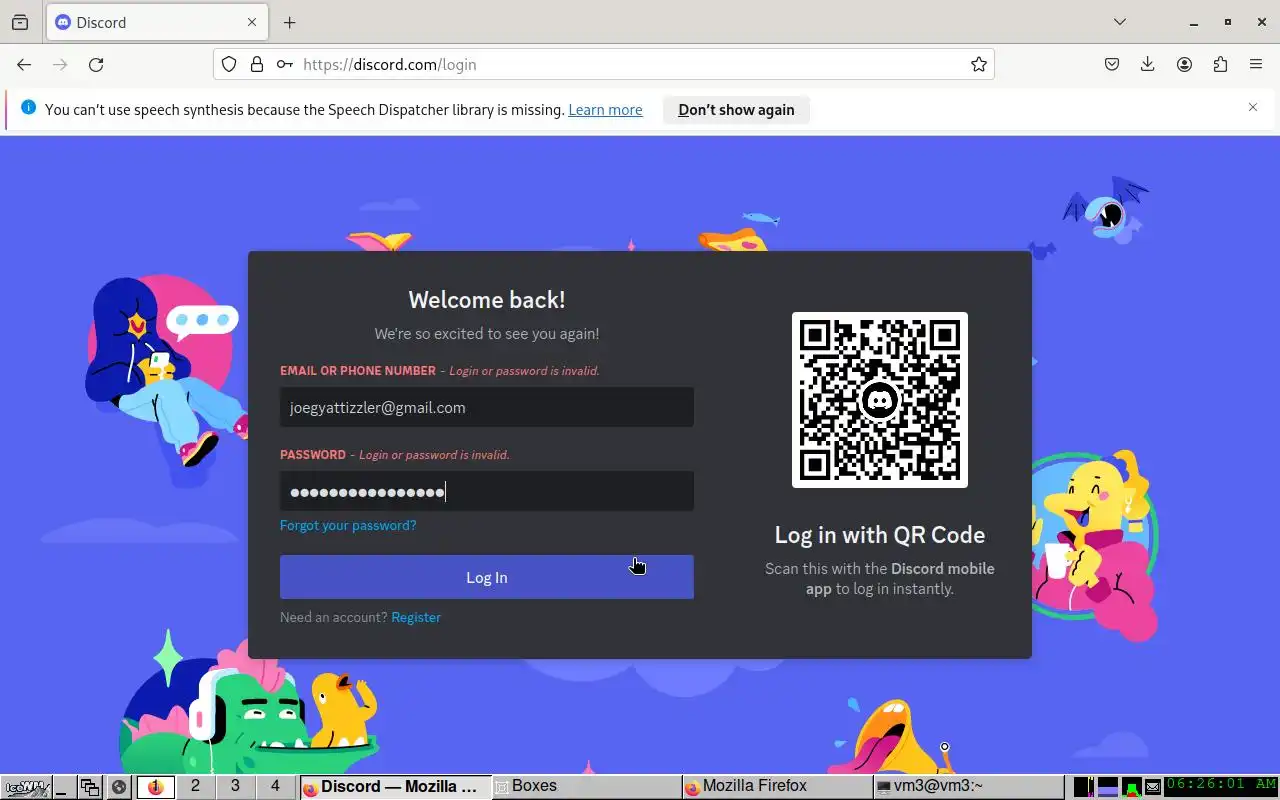Select the Mozilla Firefox taskbar window

point(777,787)
